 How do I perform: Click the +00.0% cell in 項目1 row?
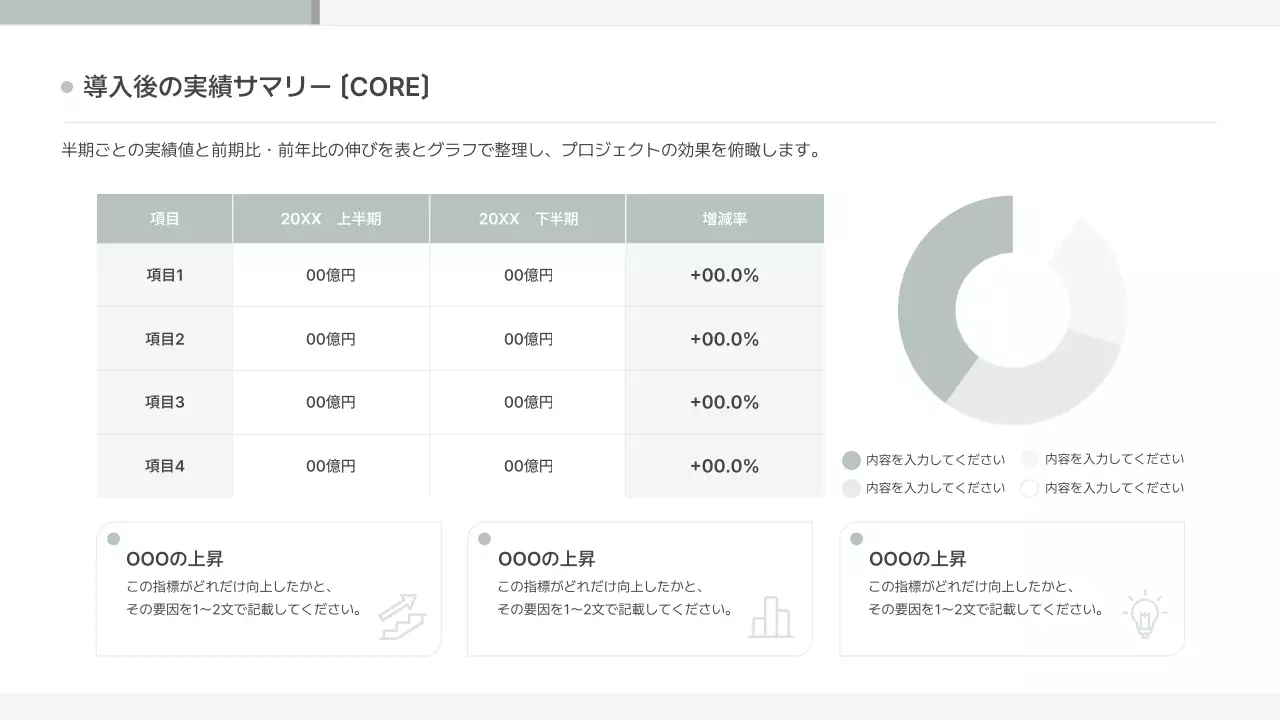724,275
